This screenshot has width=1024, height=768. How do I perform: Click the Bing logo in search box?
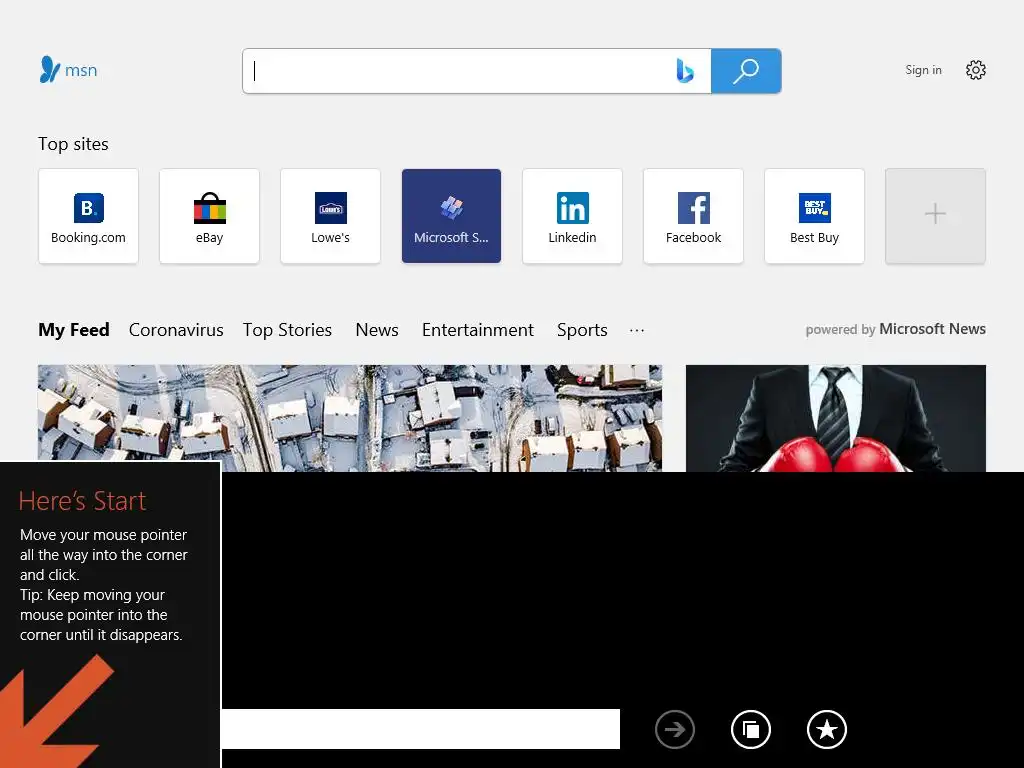pyautogui.click(x=684, y=71)
